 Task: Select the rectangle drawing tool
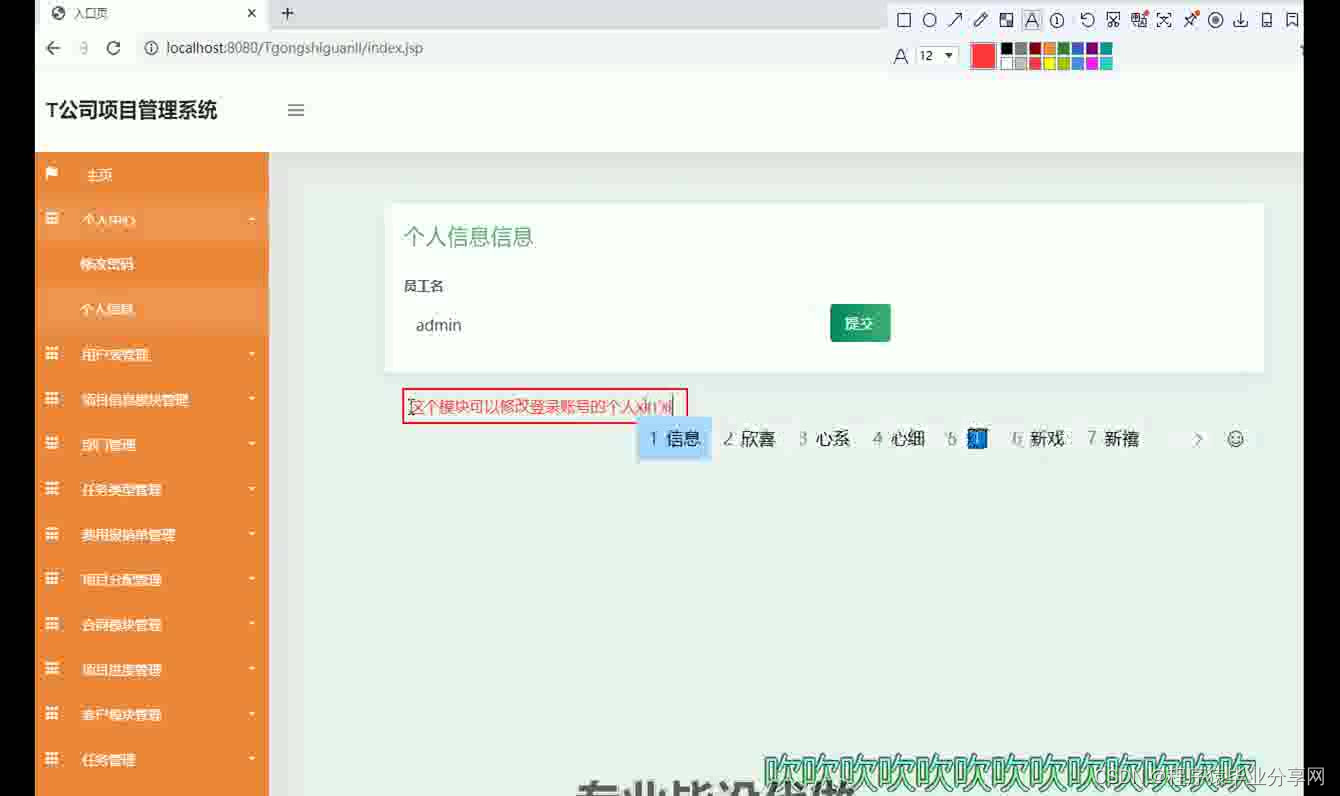click(x=903, y=20)
